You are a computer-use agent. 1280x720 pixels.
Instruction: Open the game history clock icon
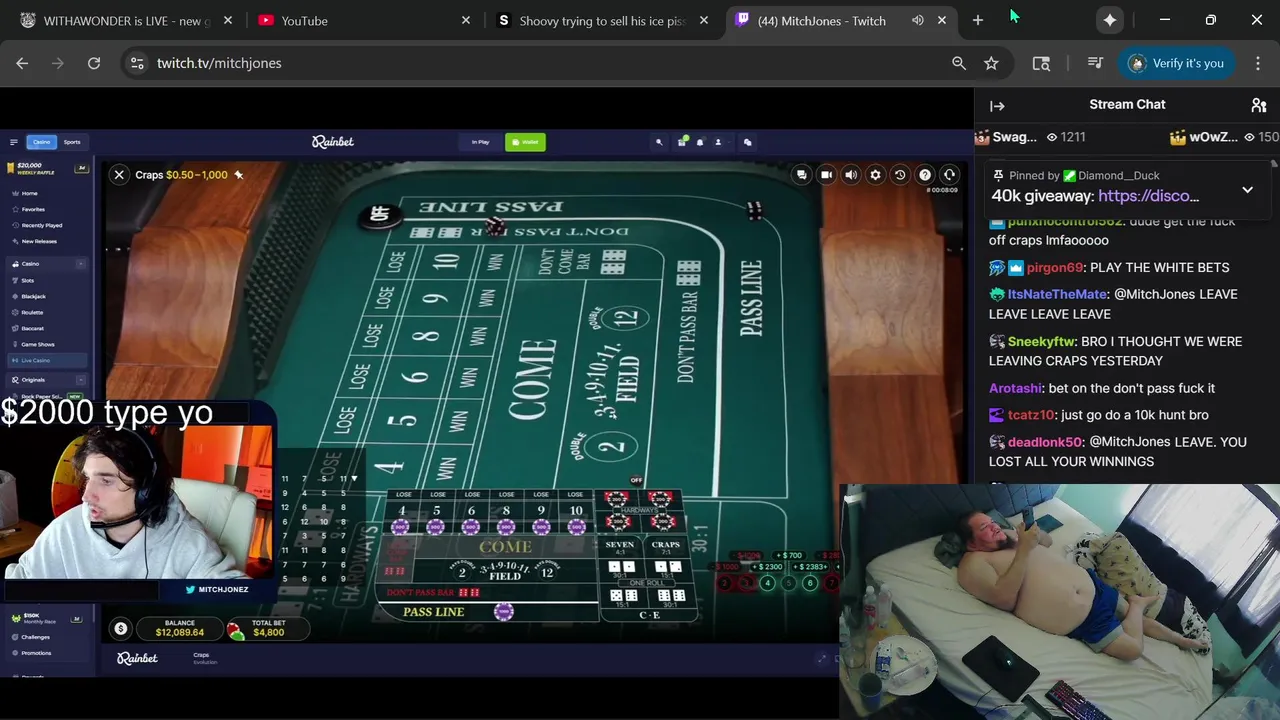(x=900, y=175)
